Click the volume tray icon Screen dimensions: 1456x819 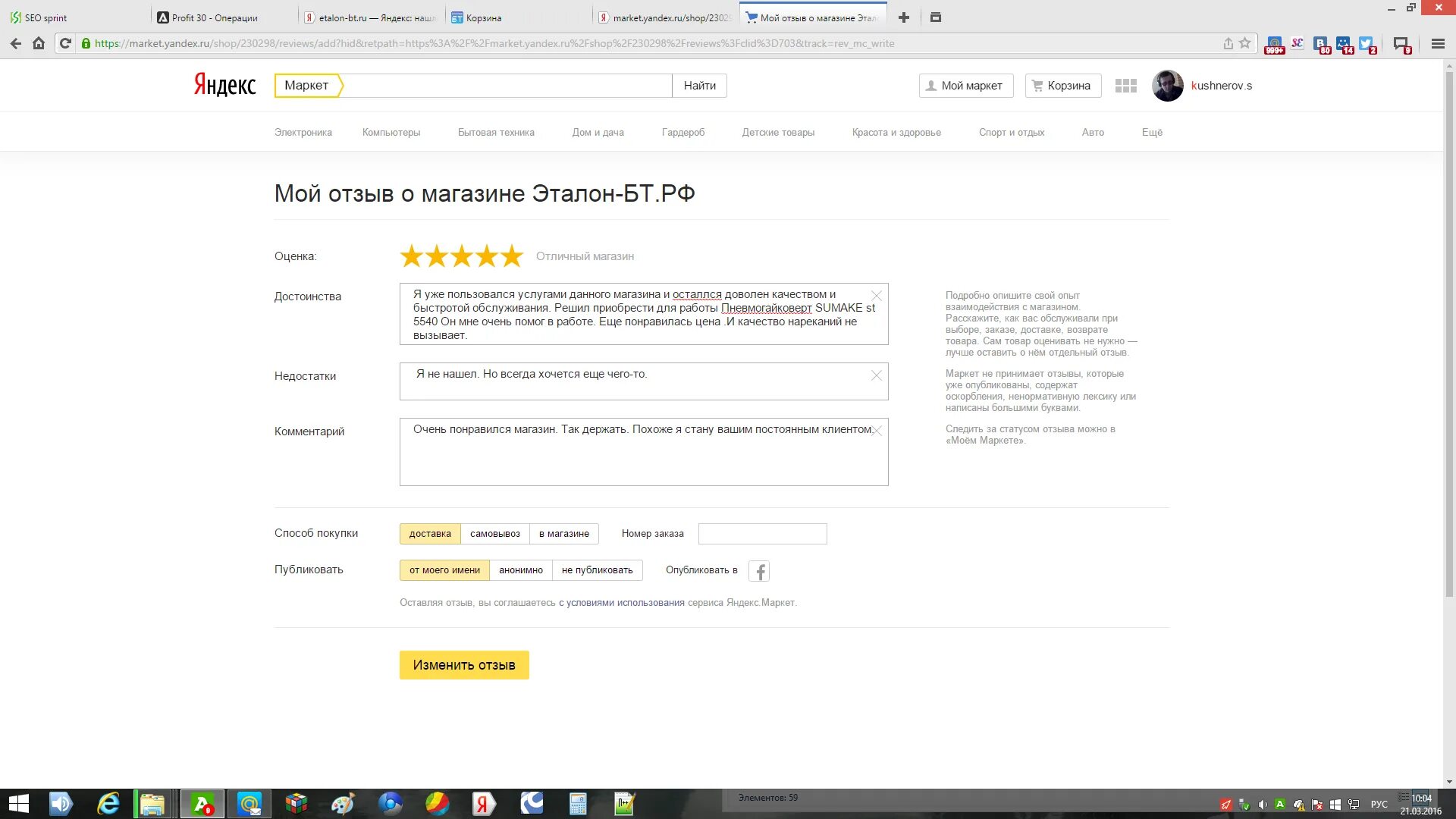[1262, 805]
